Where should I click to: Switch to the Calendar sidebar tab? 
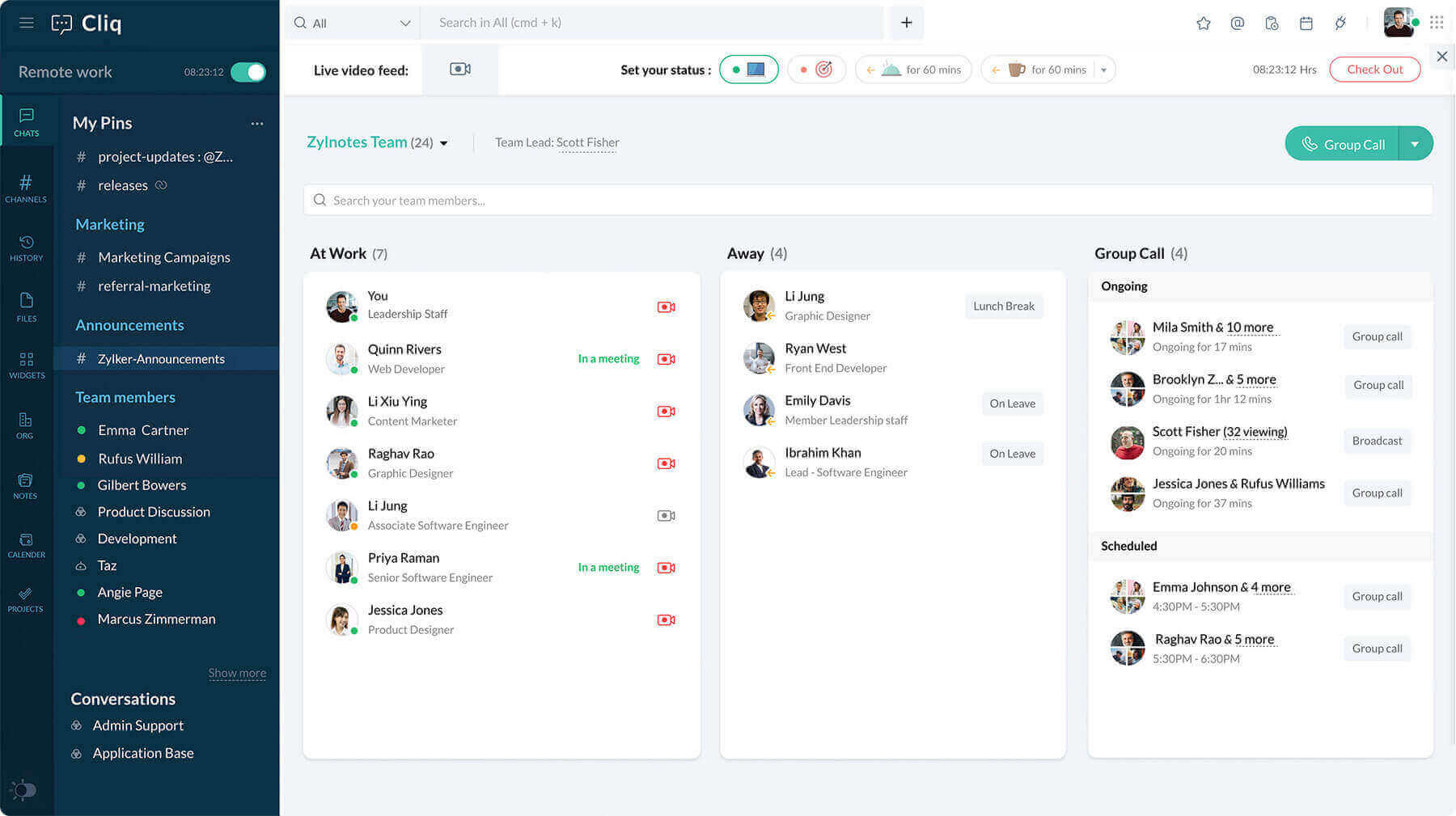[27, 545]
